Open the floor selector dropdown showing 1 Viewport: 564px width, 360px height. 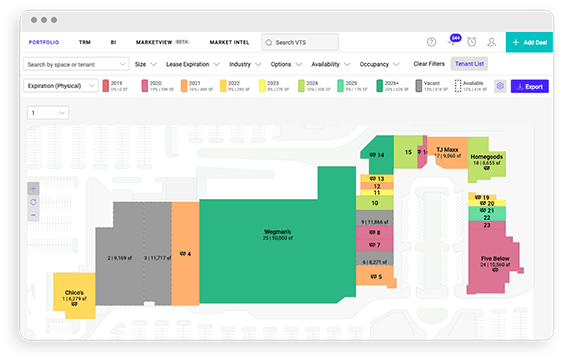(x=48, y=113)
